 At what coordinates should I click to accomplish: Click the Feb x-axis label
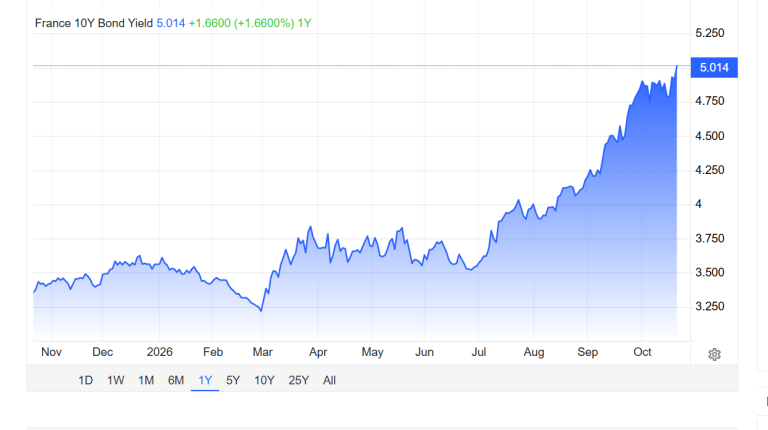point(213,352)
